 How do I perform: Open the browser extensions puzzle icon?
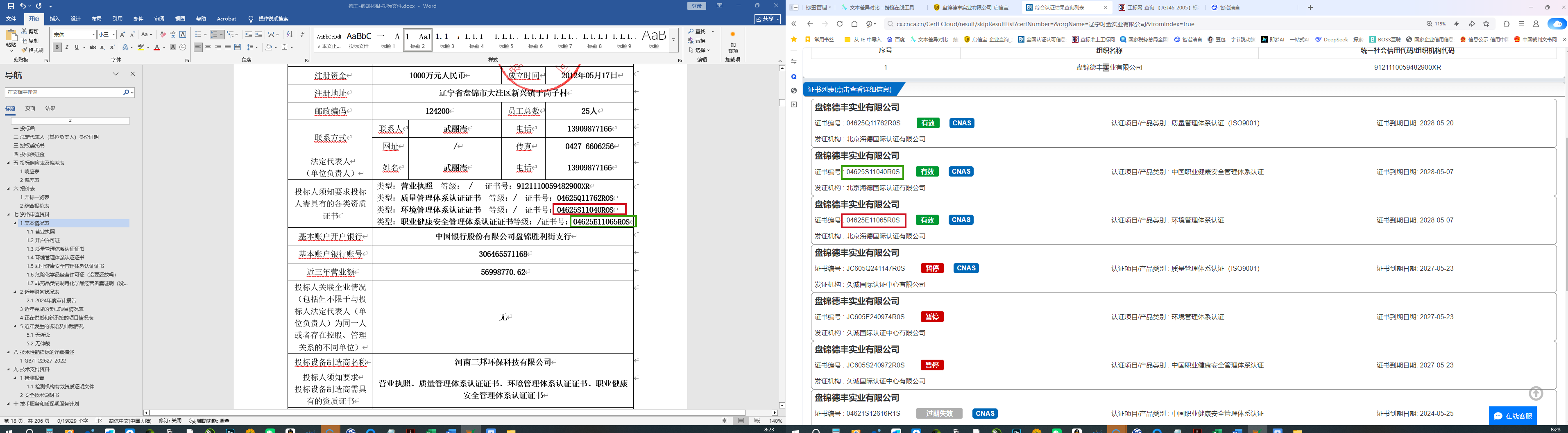click(x=1507, y=24)
